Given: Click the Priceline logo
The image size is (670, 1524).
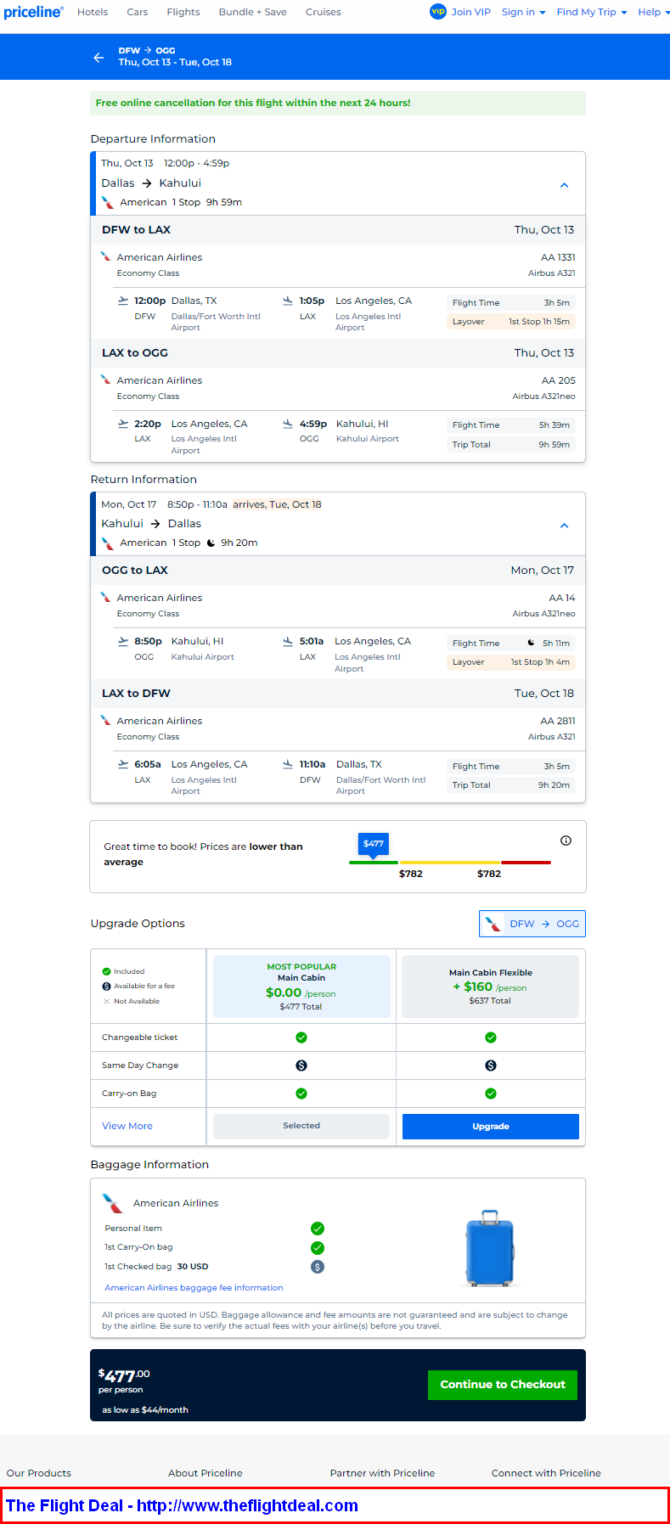Looking at the screenshot, I should point(33,12).
